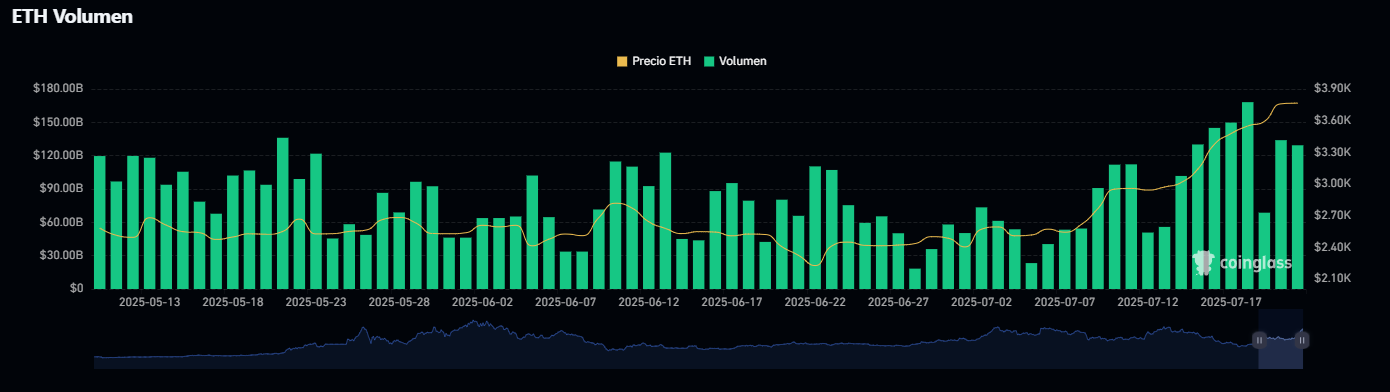Screen dimensions: 1390x392
Task: Click the $30.00B volume axis label
Action: pos(61,255)
